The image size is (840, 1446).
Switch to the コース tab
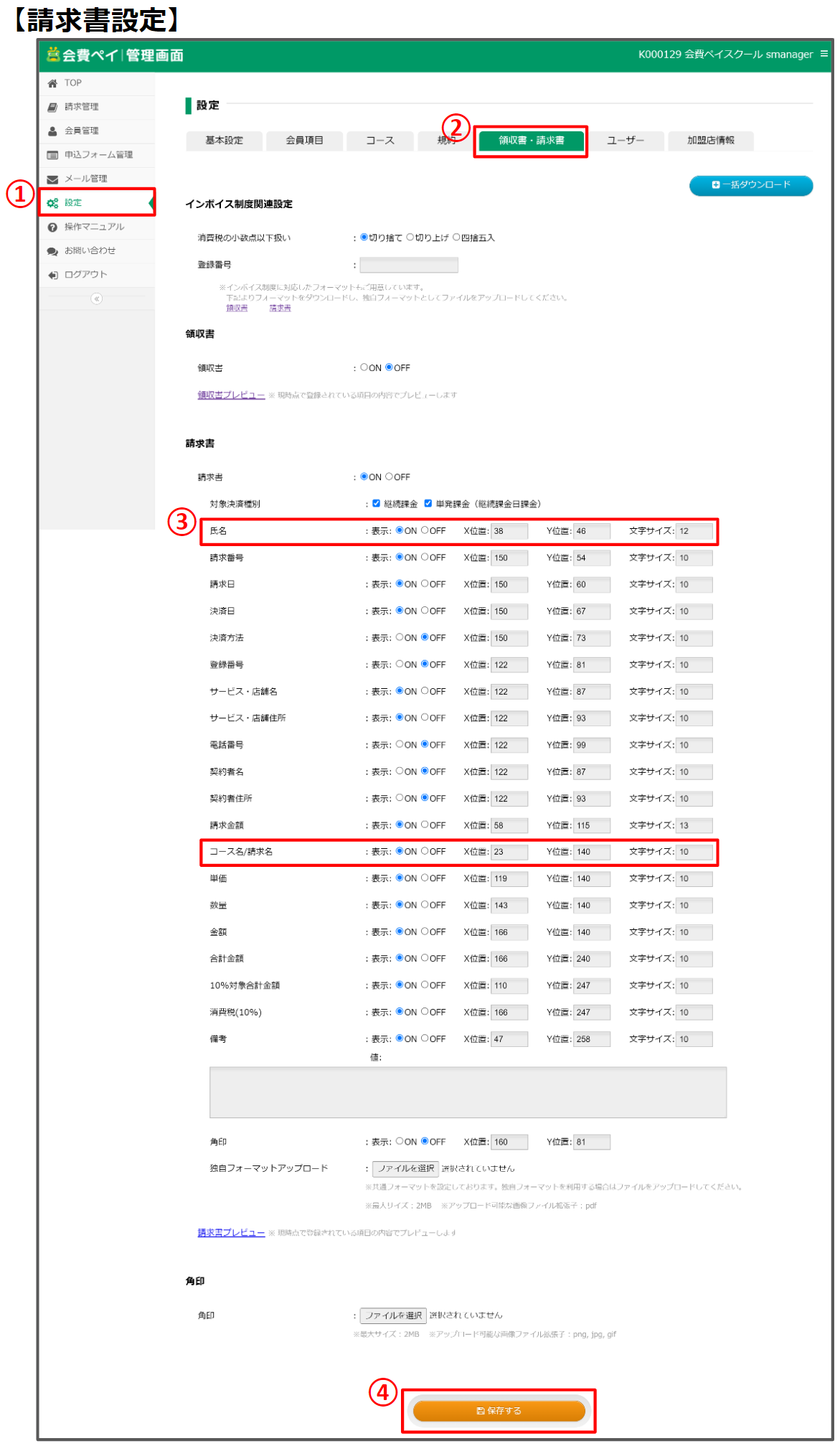pyautogui.click(x=380, y=141)
